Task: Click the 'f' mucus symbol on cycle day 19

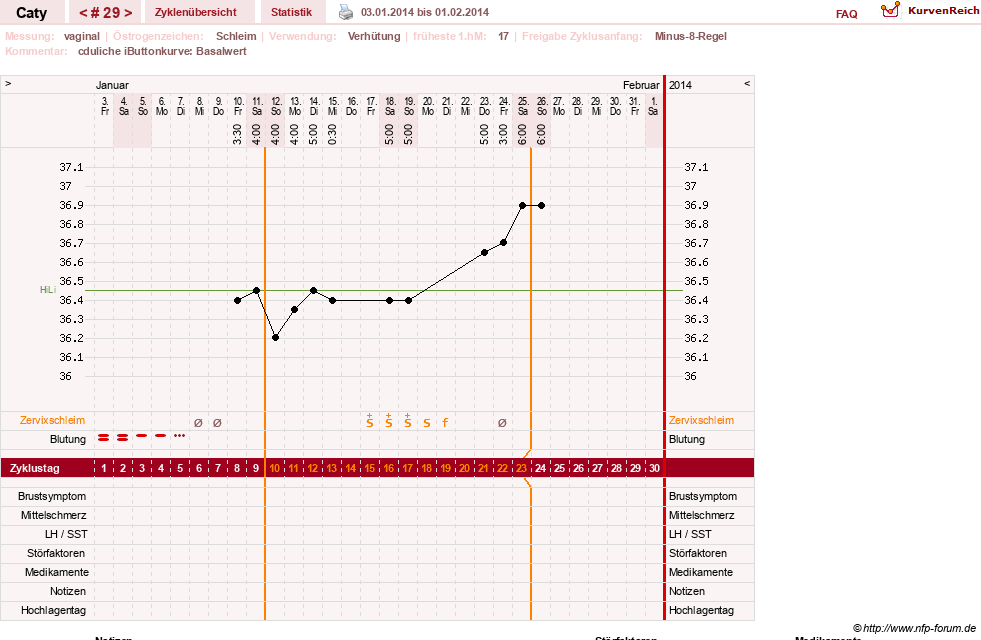Action: [x=445, y=422]
